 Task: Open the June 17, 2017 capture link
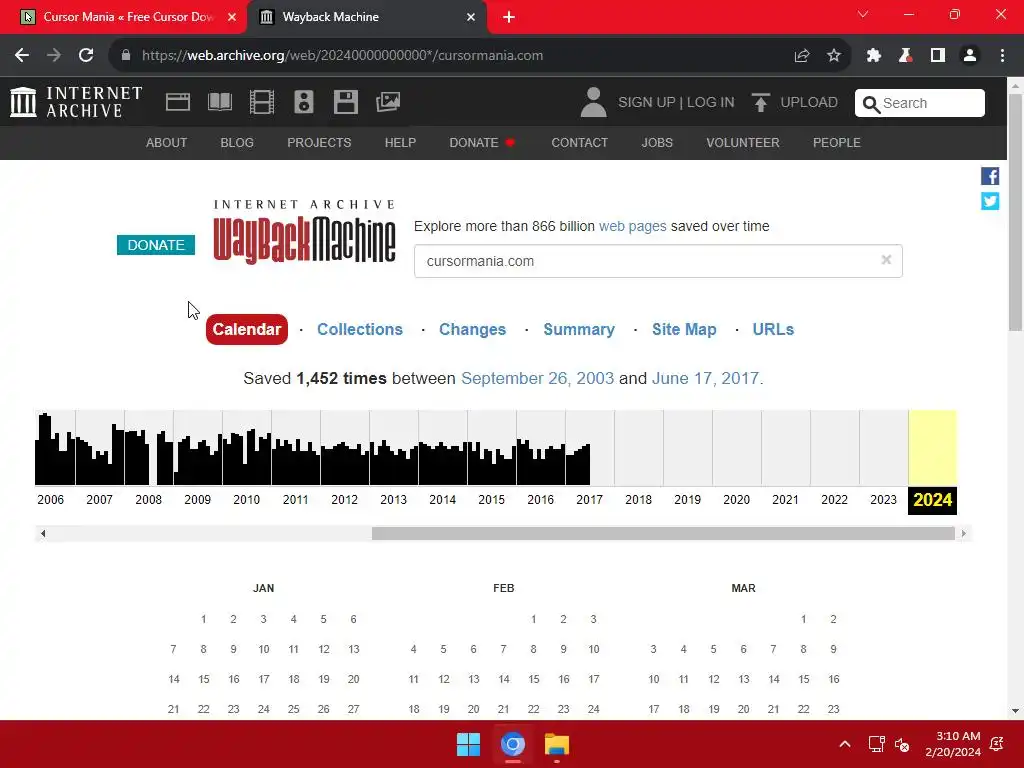coord(705,378)
